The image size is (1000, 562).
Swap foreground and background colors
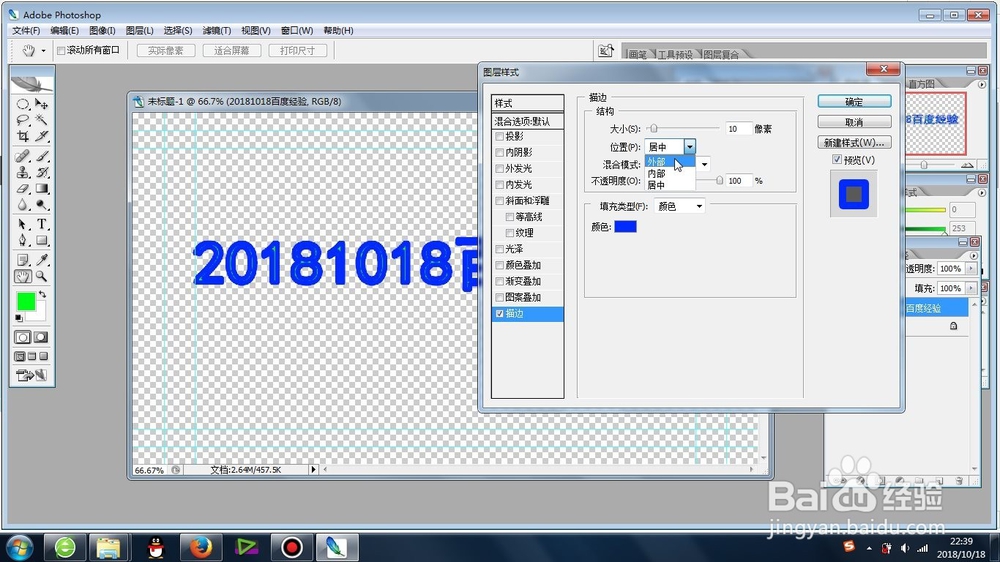click(42, 294)
